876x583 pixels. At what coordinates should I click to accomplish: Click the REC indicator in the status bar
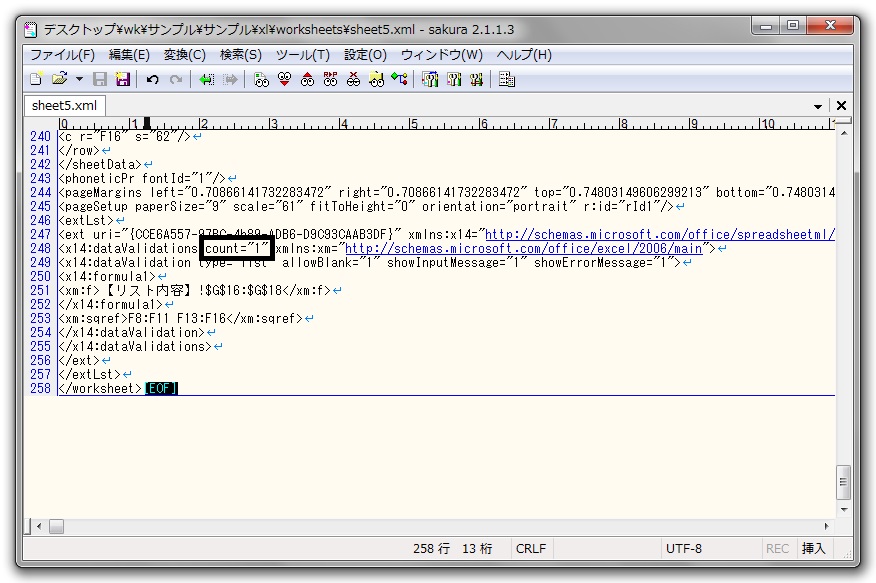click(x=777, y=549)
